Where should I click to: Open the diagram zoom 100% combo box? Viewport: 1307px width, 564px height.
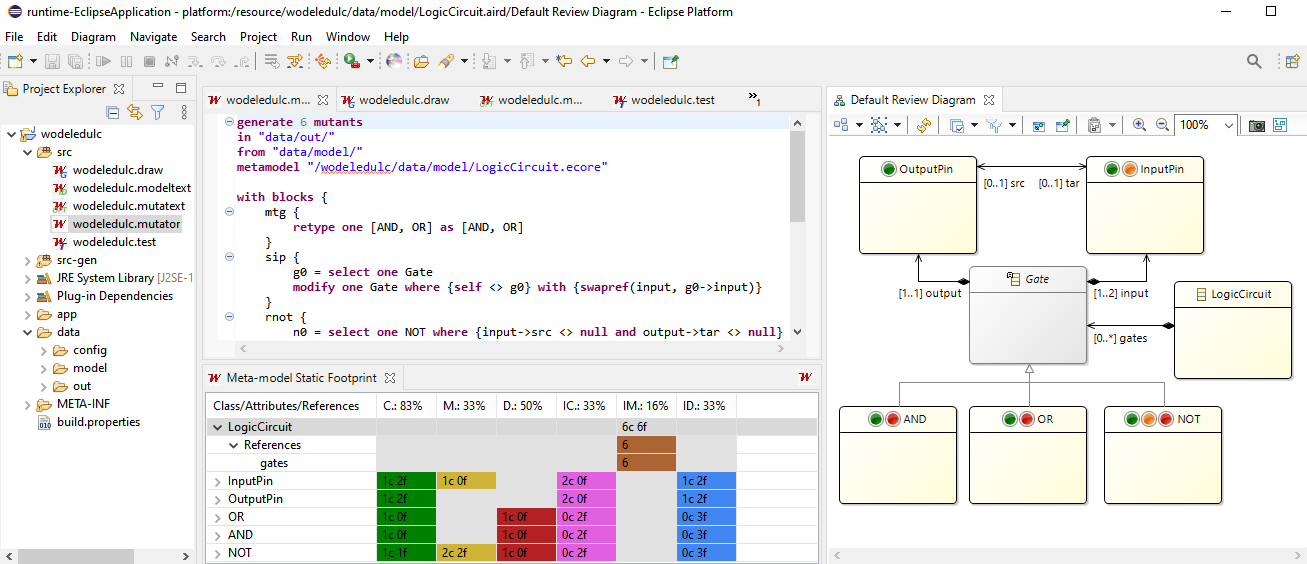click(x=1207, y=125)
